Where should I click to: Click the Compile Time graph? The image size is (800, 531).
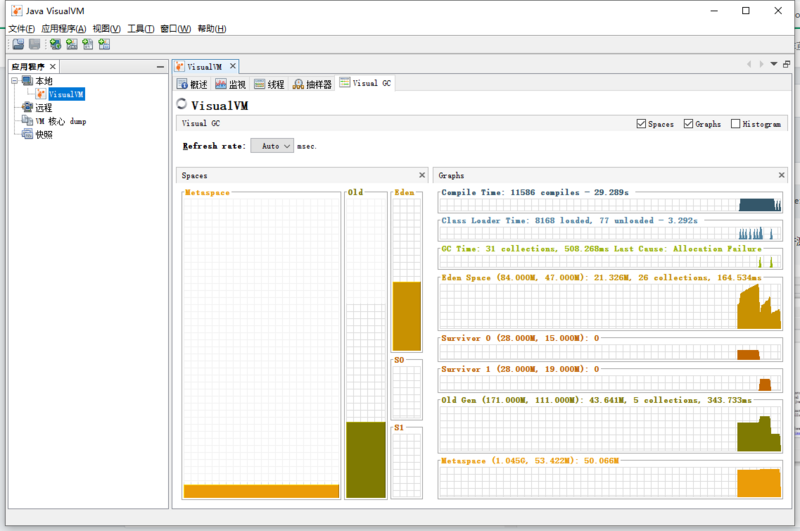[610, 205]
